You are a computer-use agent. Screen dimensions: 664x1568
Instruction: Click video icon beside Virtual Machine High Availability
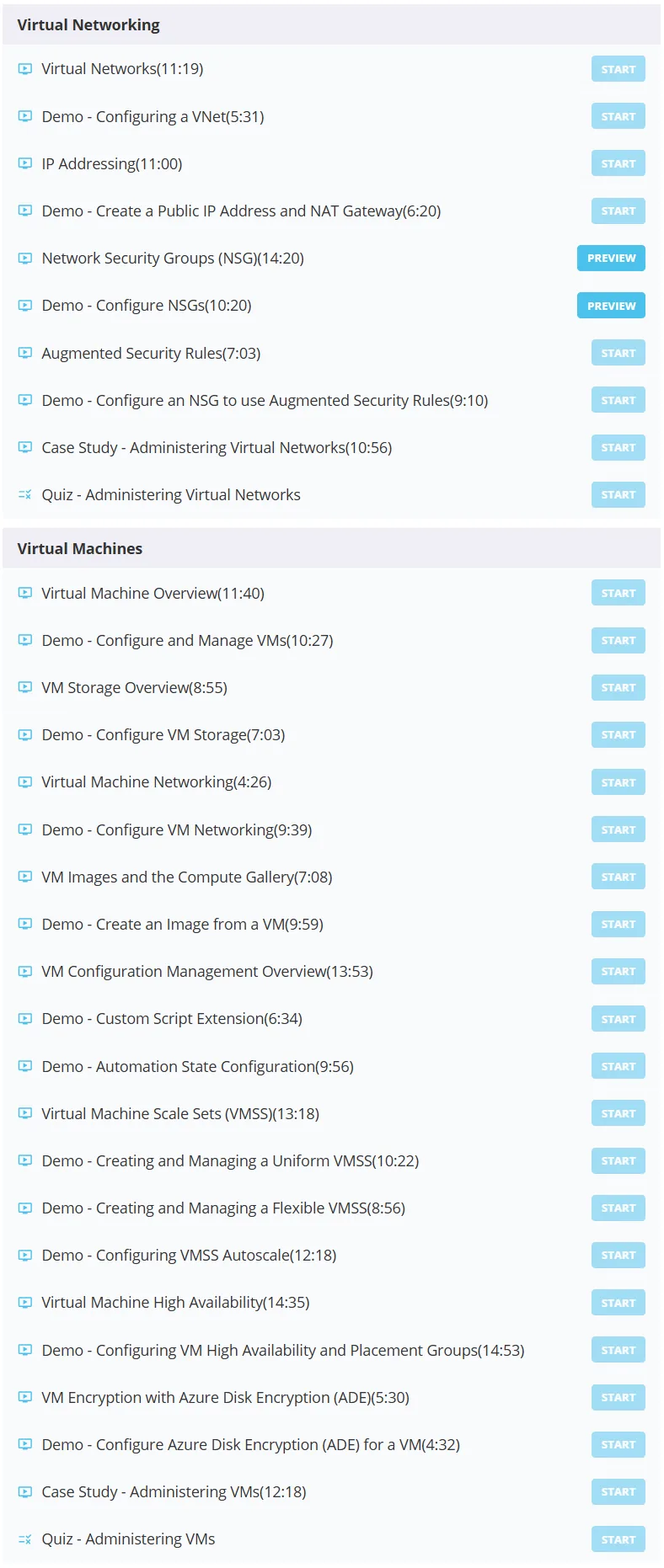(25, 1303)
